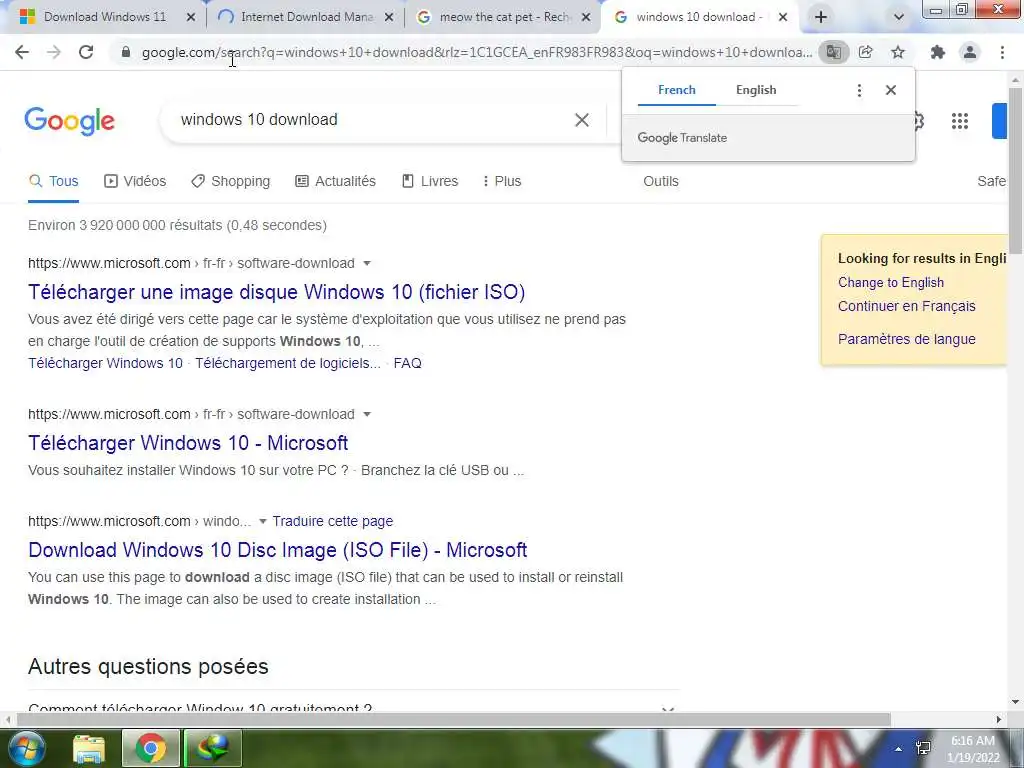Close the meow the cat pet tab
1024x768 pixels.
click(586, 17)
